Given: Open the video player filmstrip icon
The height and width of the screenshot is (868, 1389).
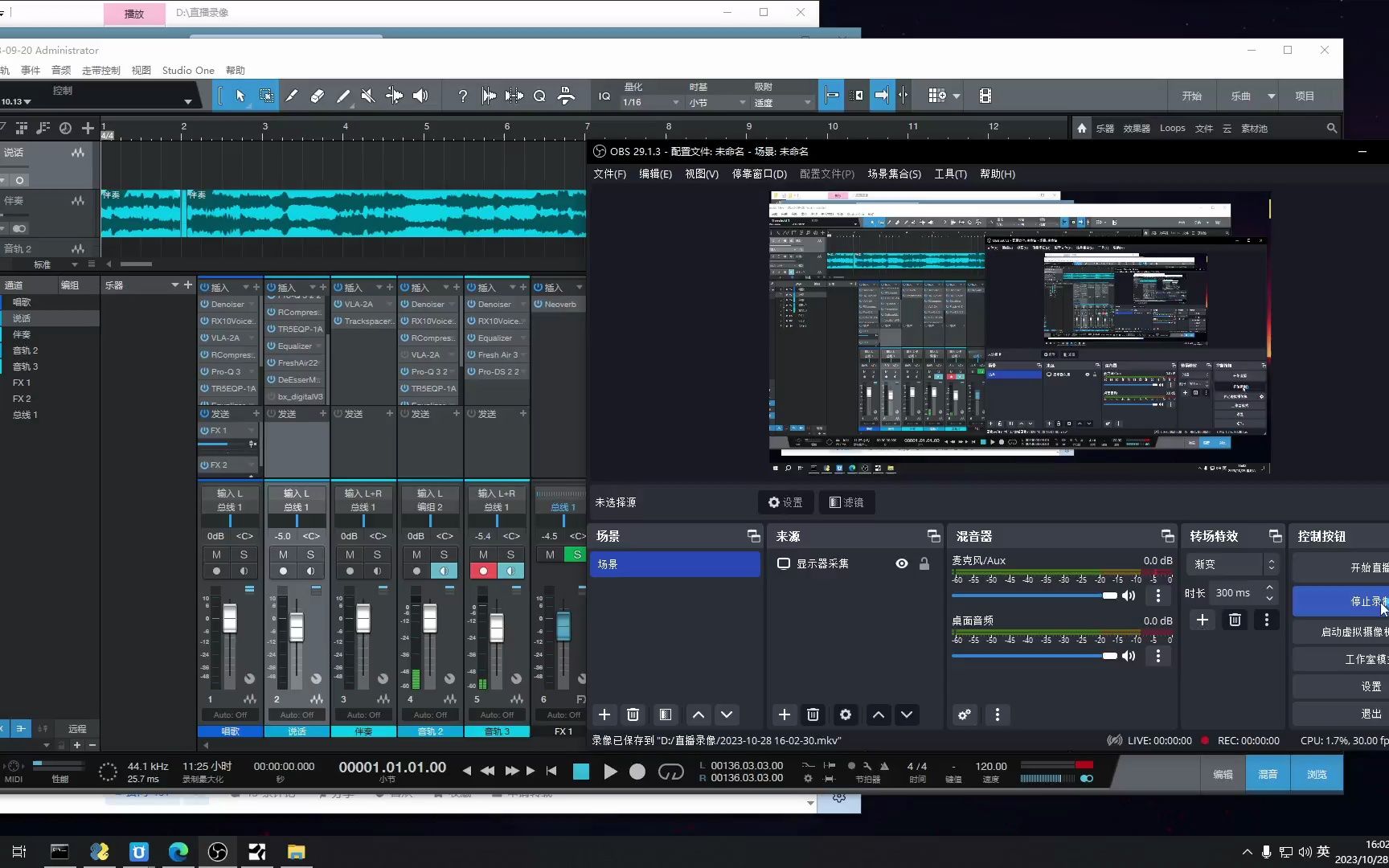Looking at the screenshot, I should pyautogui.click(x=985, y=96).
